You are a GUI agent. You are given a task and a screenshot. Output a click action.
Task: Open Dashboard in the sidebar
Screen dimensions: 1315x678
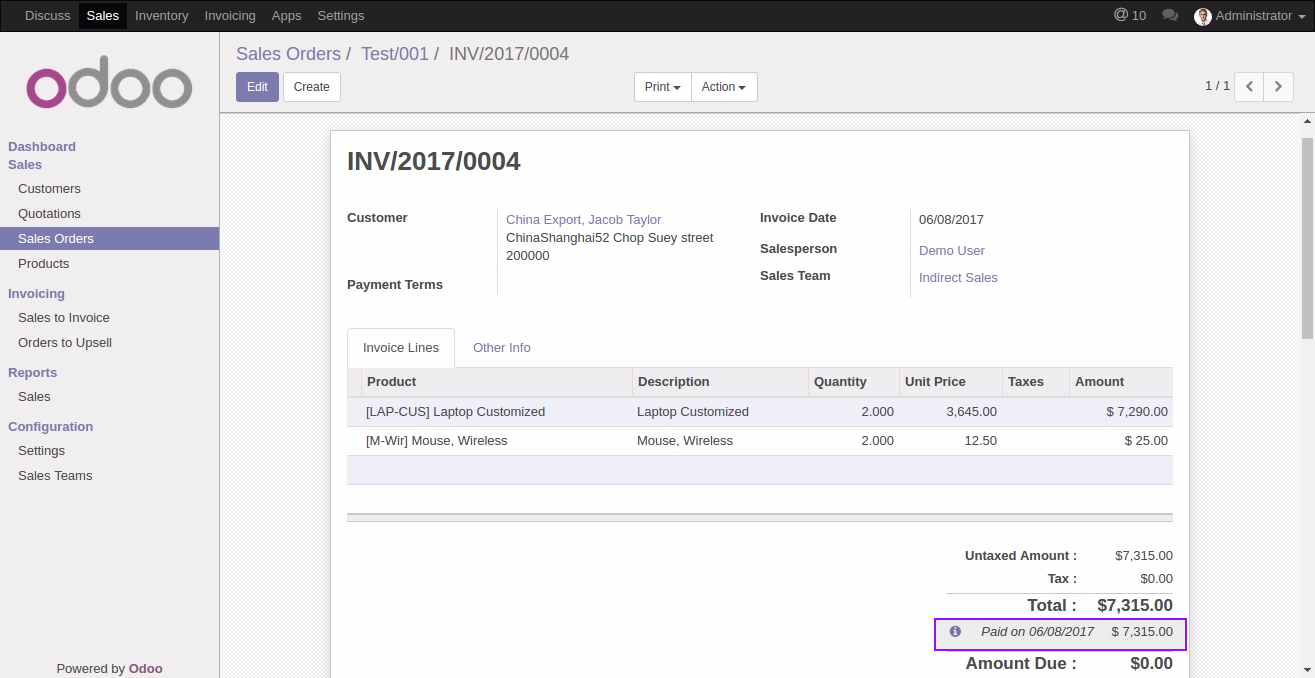pyautogui.click(x=42, y=147)
